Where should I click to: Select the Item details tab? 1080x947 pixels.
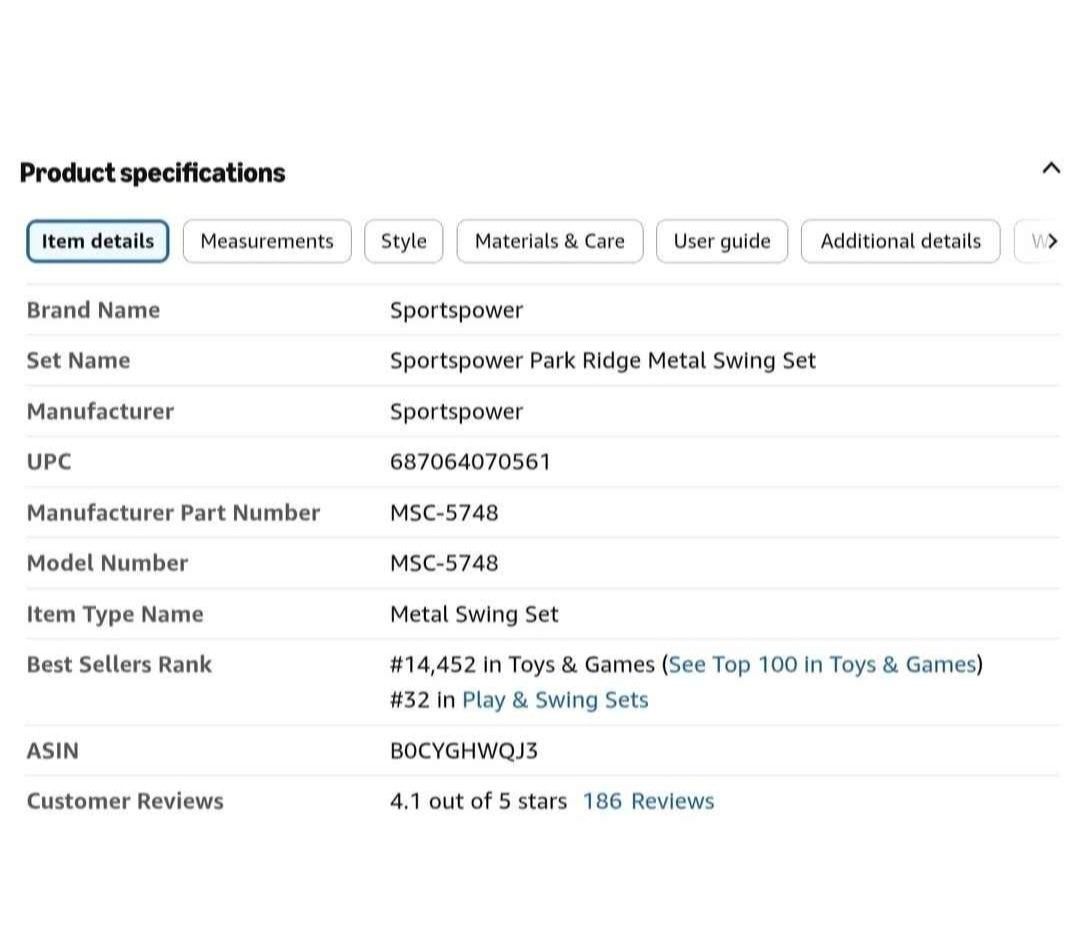(98, 241)
